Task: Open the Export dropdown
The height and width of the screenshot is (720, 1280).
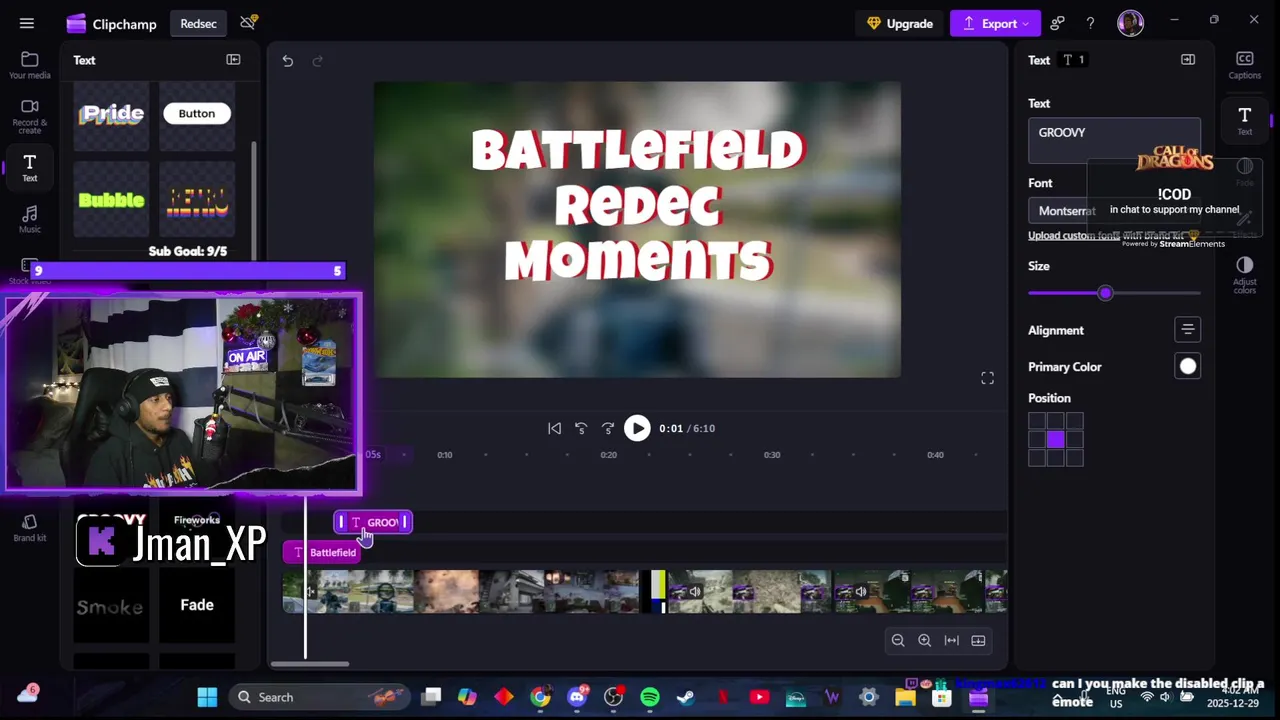Action: [x=995, y=23]
